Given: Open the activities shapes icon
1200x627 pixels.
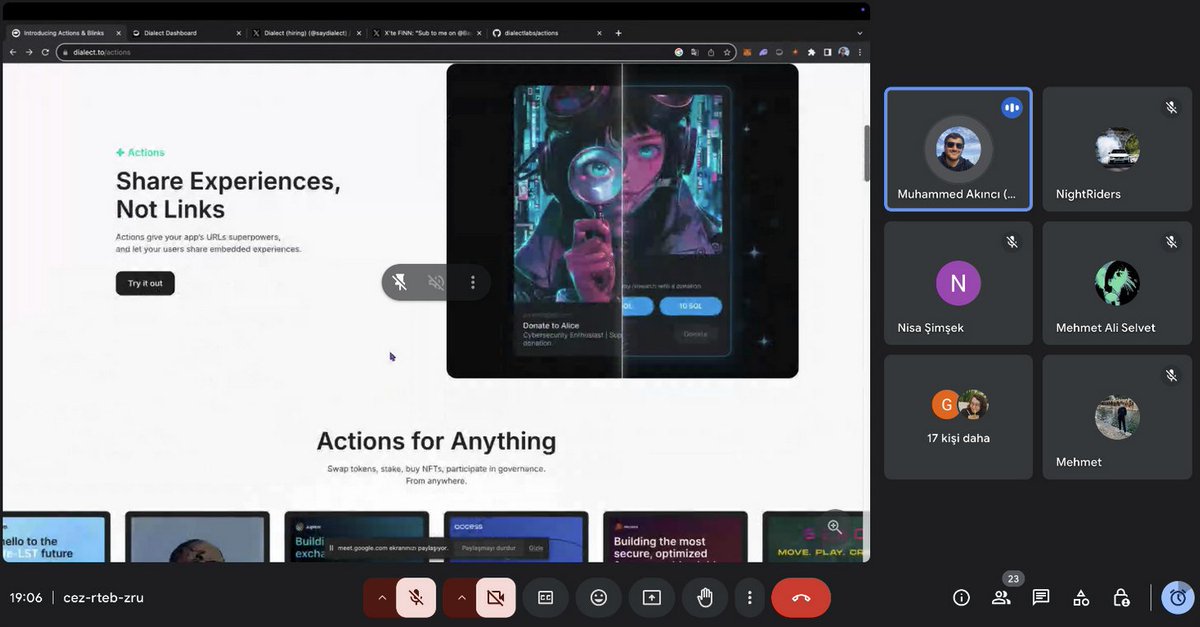Looking at the screenshot, I should tap(1081, 597).
